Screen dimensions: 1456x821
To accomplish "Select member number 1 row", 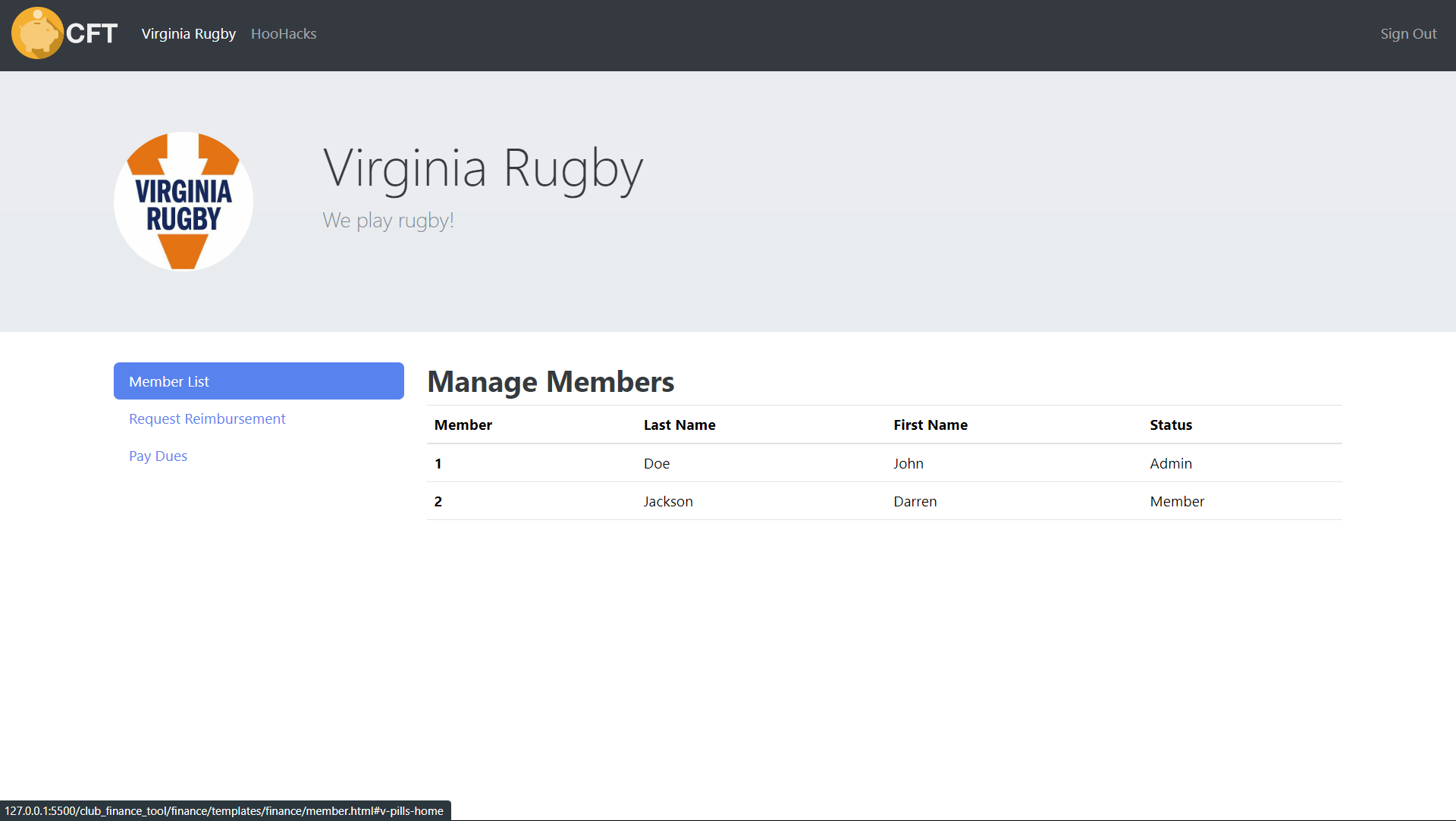I will coord(438,464).
